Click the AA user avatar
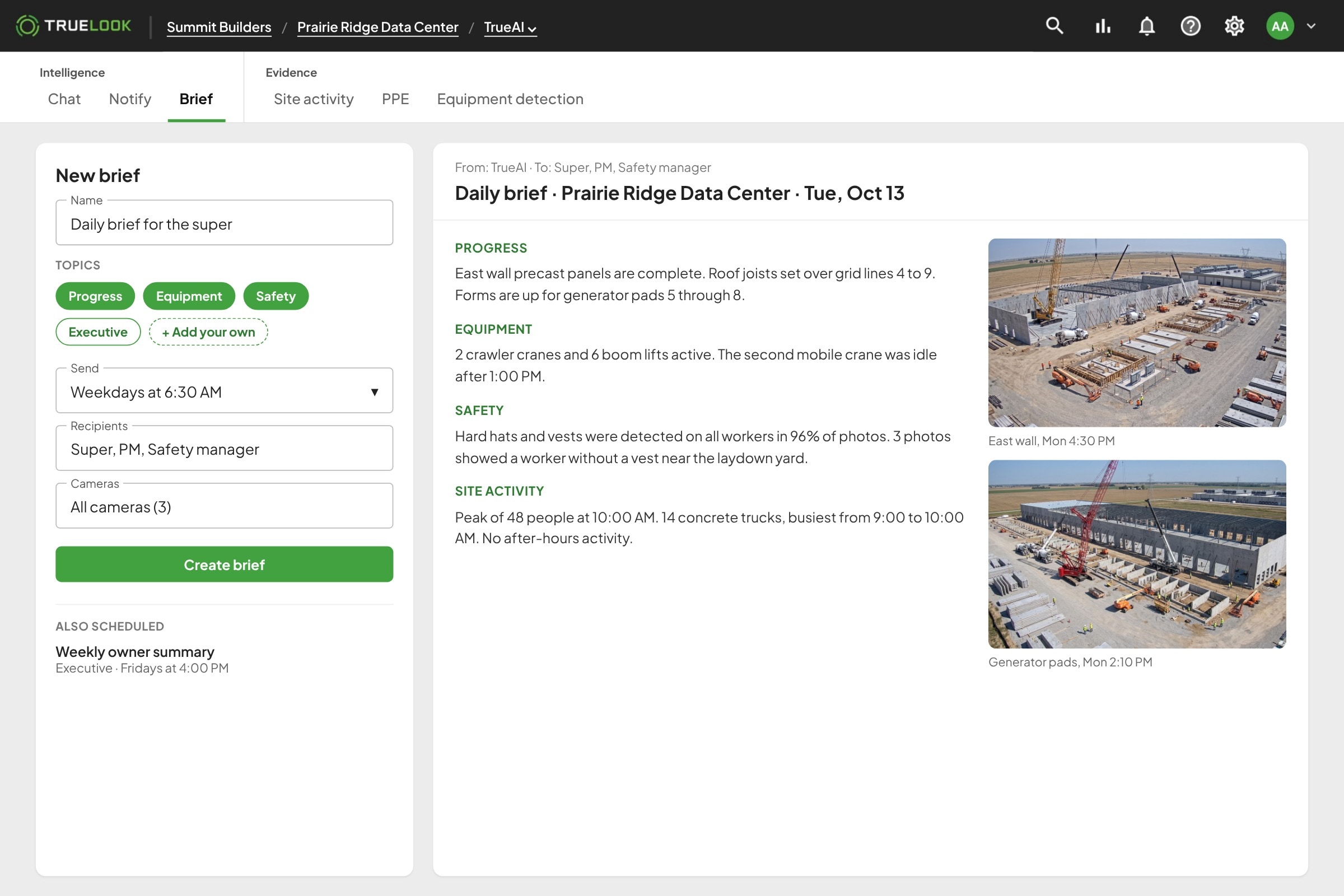This screenshot has width=1344, height=896. (x=1280, y=26)
